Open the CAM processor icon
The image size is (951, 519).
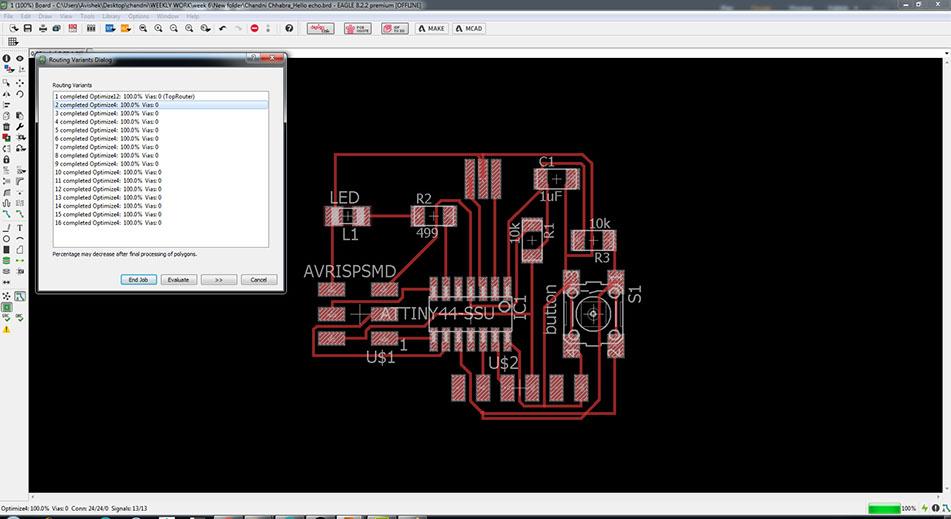tap(56, 28)
